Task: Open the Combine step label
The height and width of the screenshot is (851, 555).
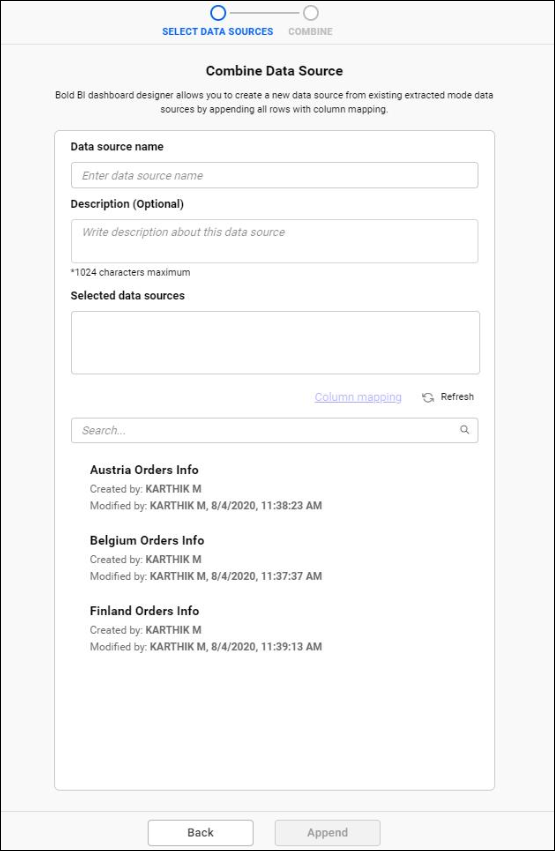Action: point(310,31)
